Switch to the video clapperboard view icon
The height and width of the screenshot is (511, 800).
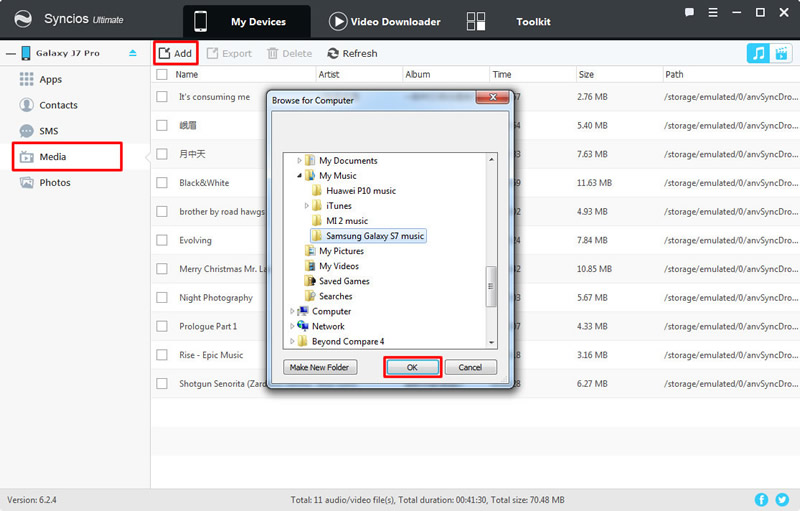(x=781, y=53)
